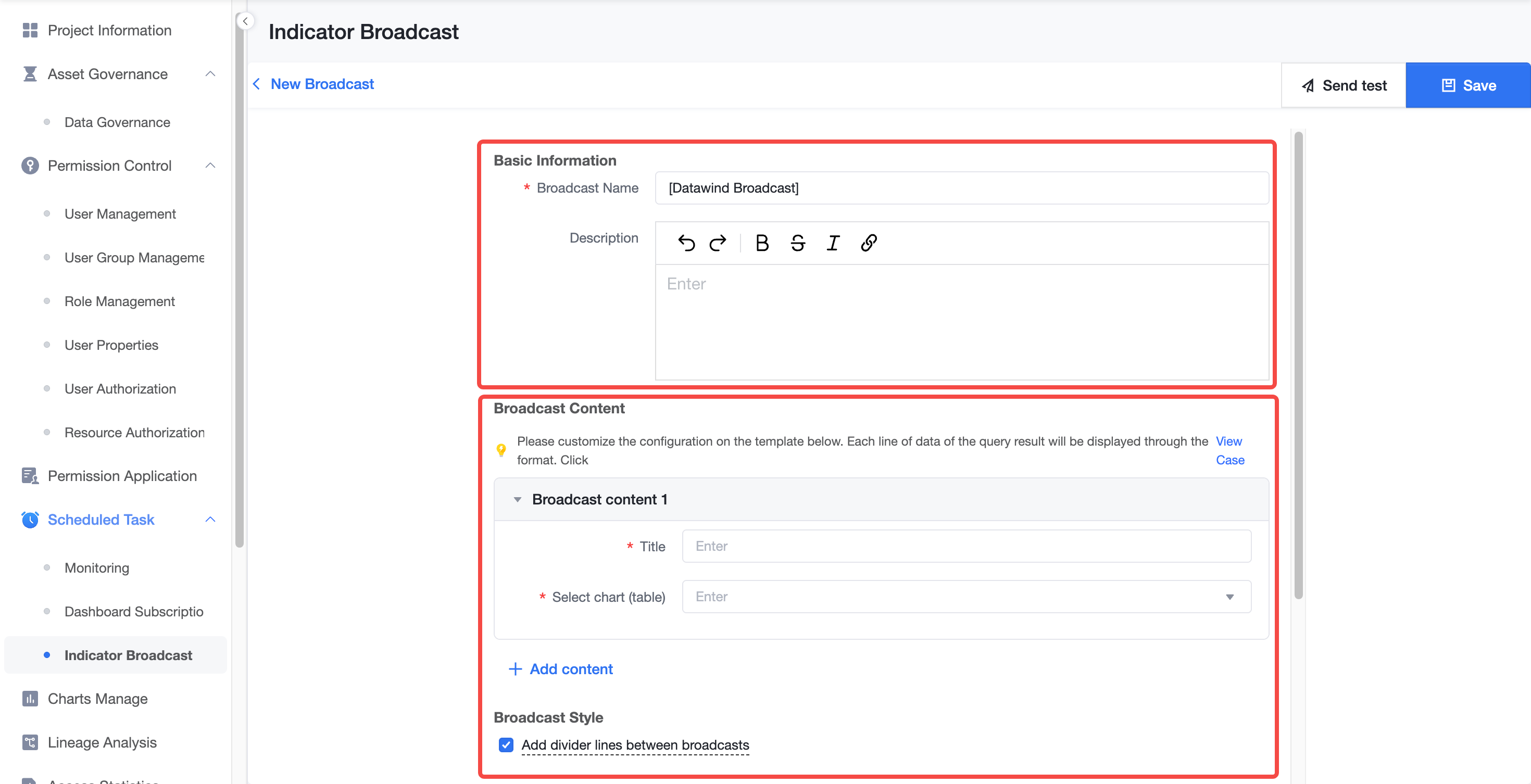The height and width of the screenshot is (784, 1531).
Task: Apply italic formatting in Description editor
Action: pyautogui.click(x=833, y=243)
